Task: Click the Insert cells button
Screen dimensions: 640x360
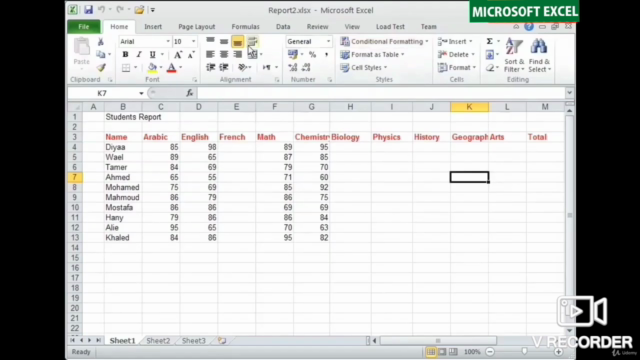Action: 455,41
